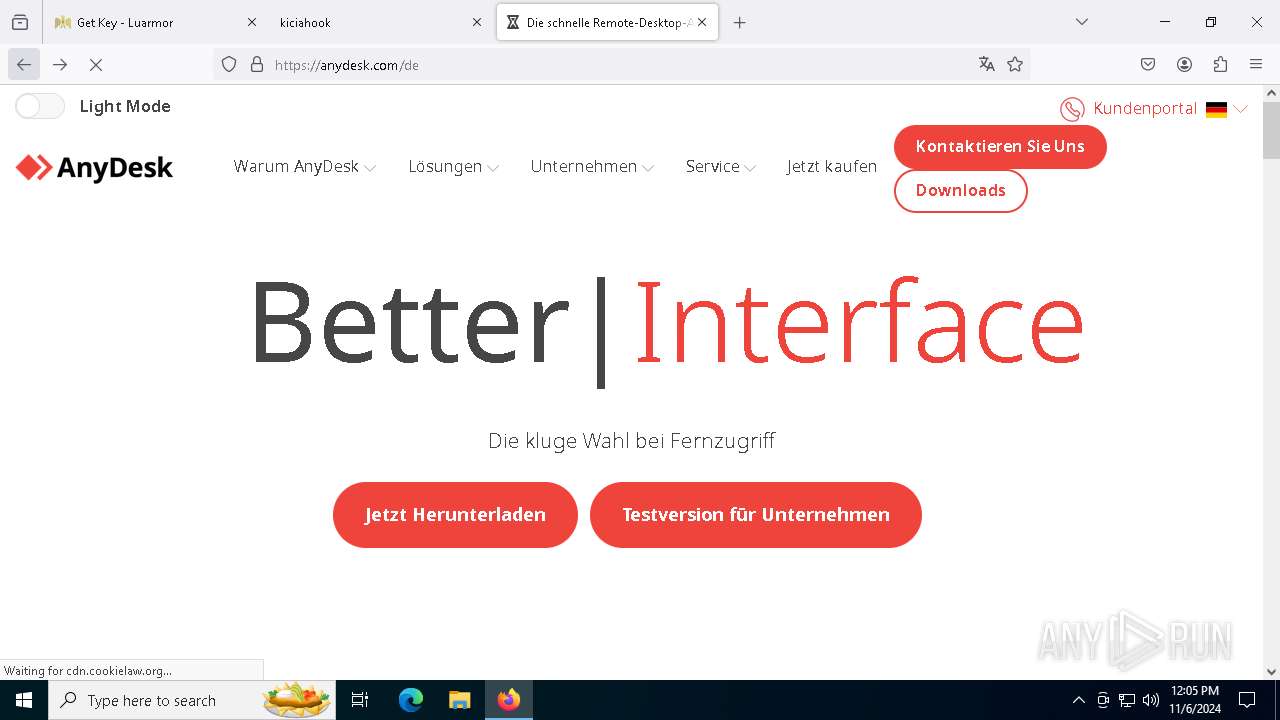Expand the Service menu

click(x=721, y=167)
